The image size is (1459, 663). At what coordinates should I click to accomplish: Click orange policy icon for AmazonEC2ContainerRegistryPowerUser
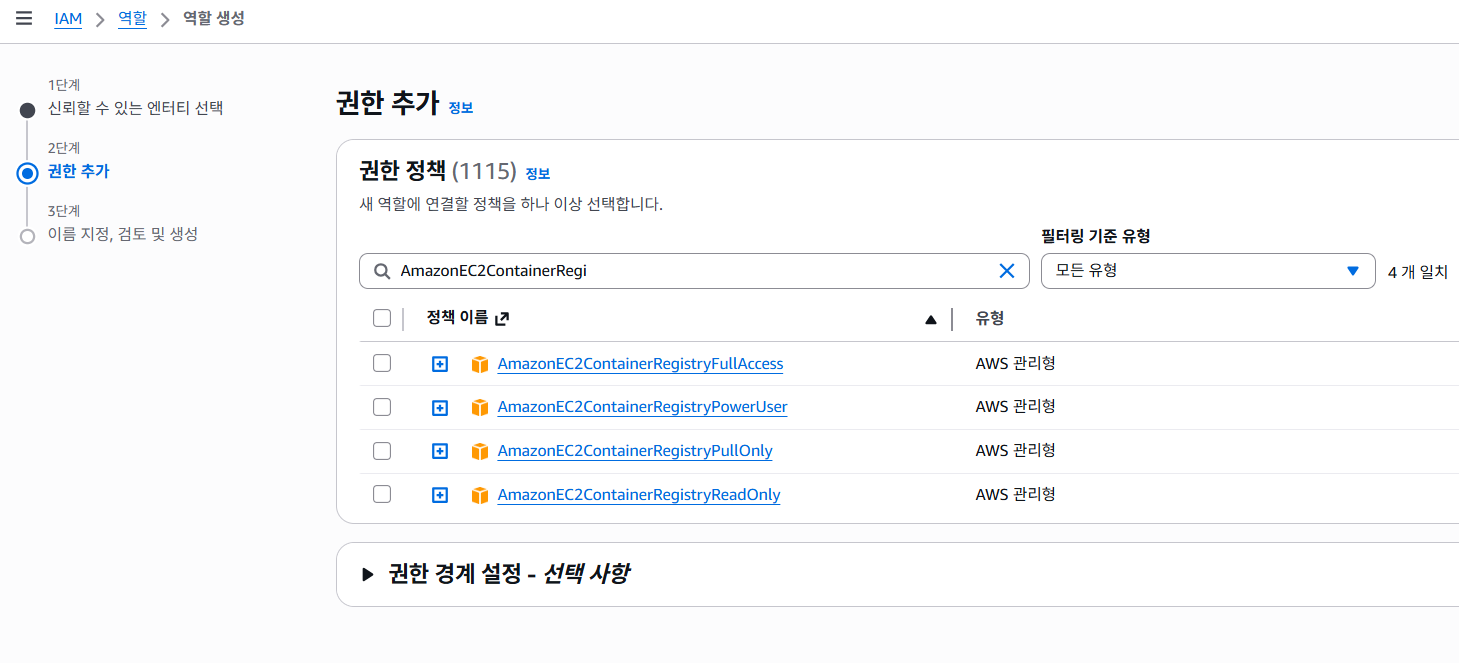point(480,408)
